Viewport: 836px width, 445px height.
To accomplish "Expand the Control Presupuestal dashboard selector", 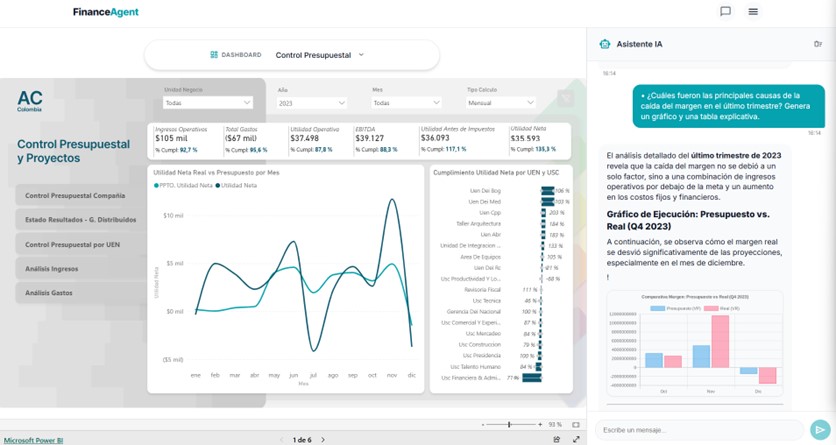I will (319, 55).
